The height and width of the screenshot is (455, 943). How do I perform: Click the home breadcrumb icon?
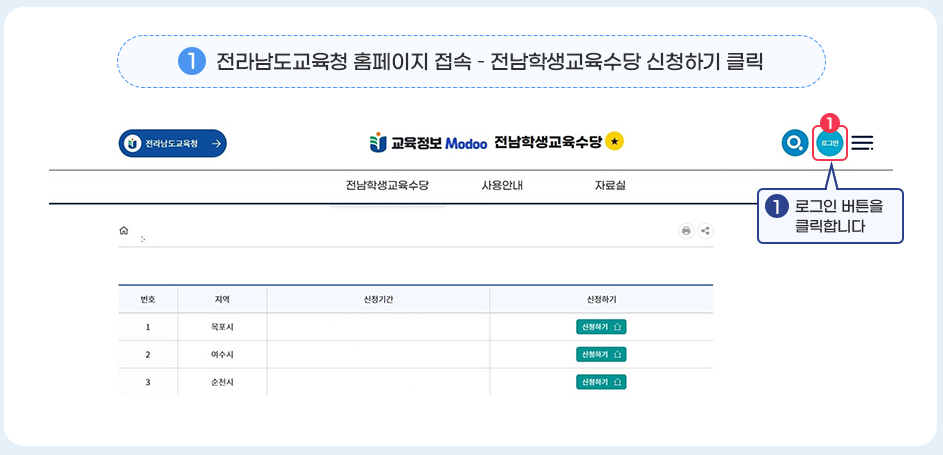pyautogui.click(x=124, y=230)
